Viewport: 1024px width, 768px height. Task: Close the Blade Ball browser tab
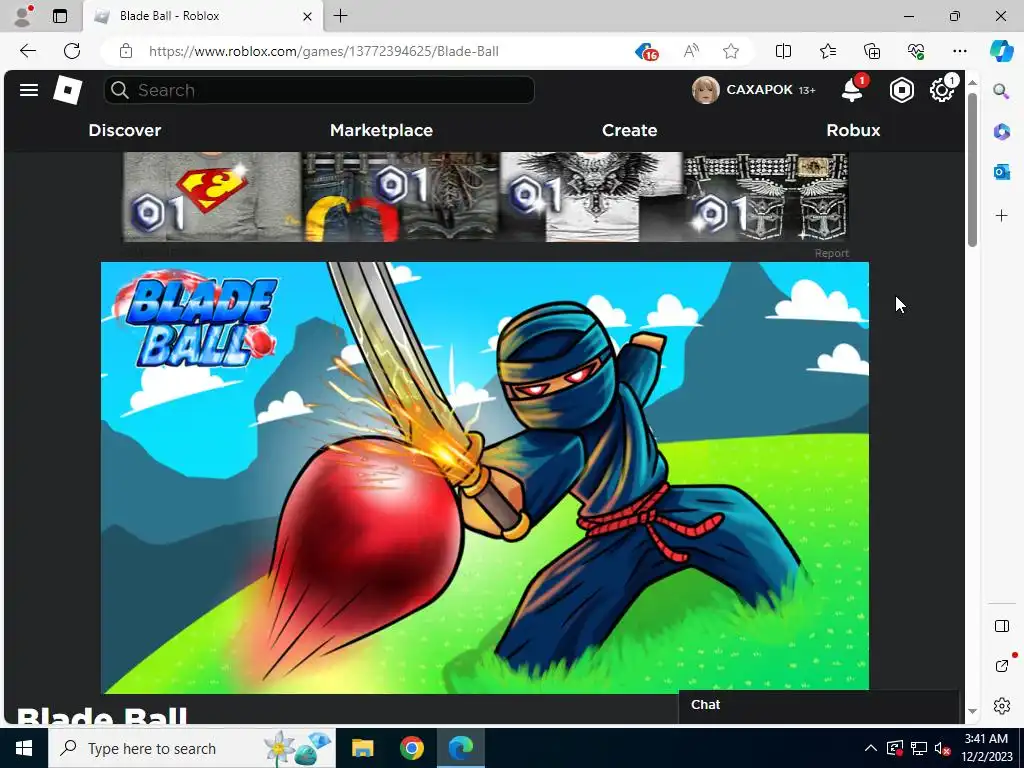(307, 16)
